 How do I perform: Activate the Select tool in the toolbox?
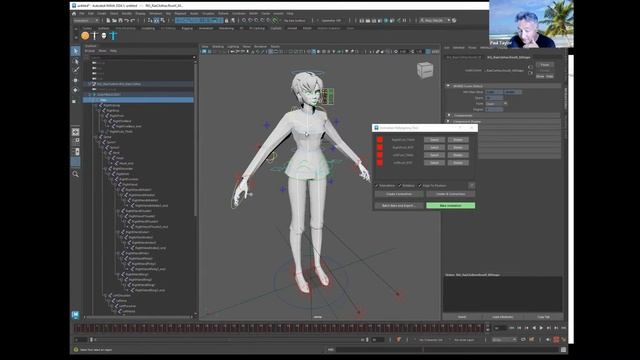pyautogui.click(x=76, y=51)
